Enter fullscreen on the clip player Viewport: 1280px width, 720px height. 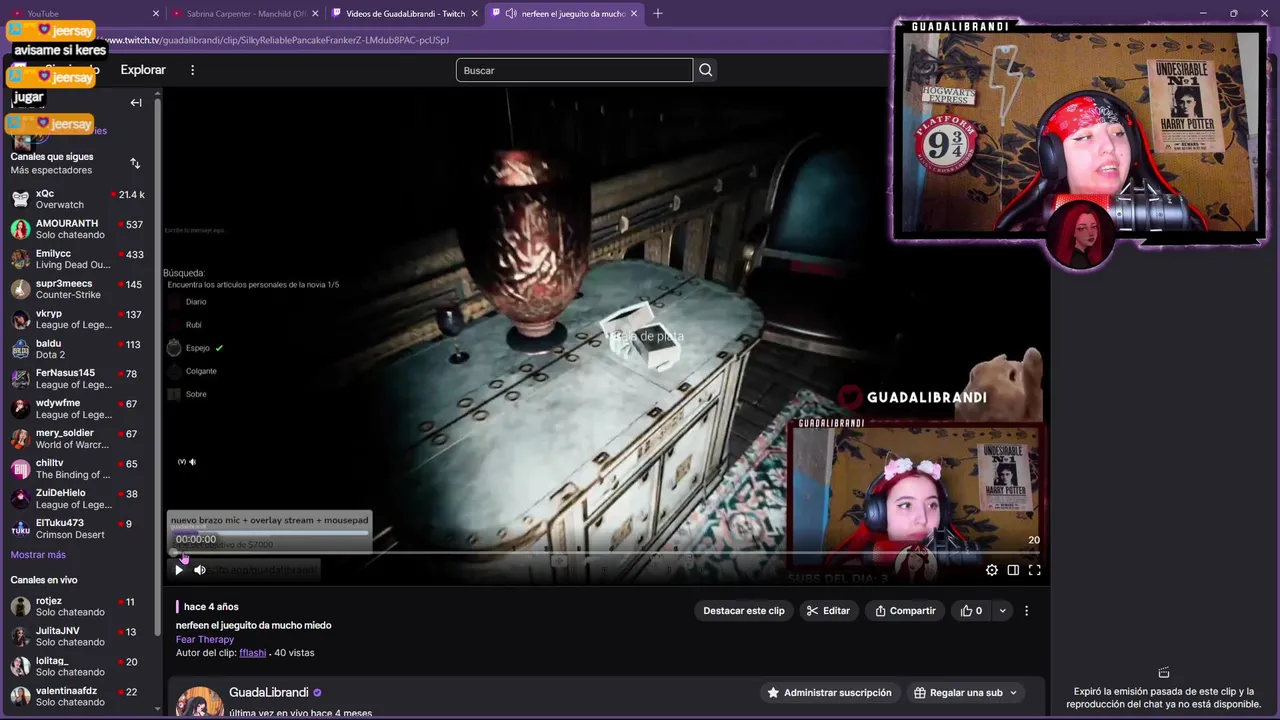click(1035, 570)
